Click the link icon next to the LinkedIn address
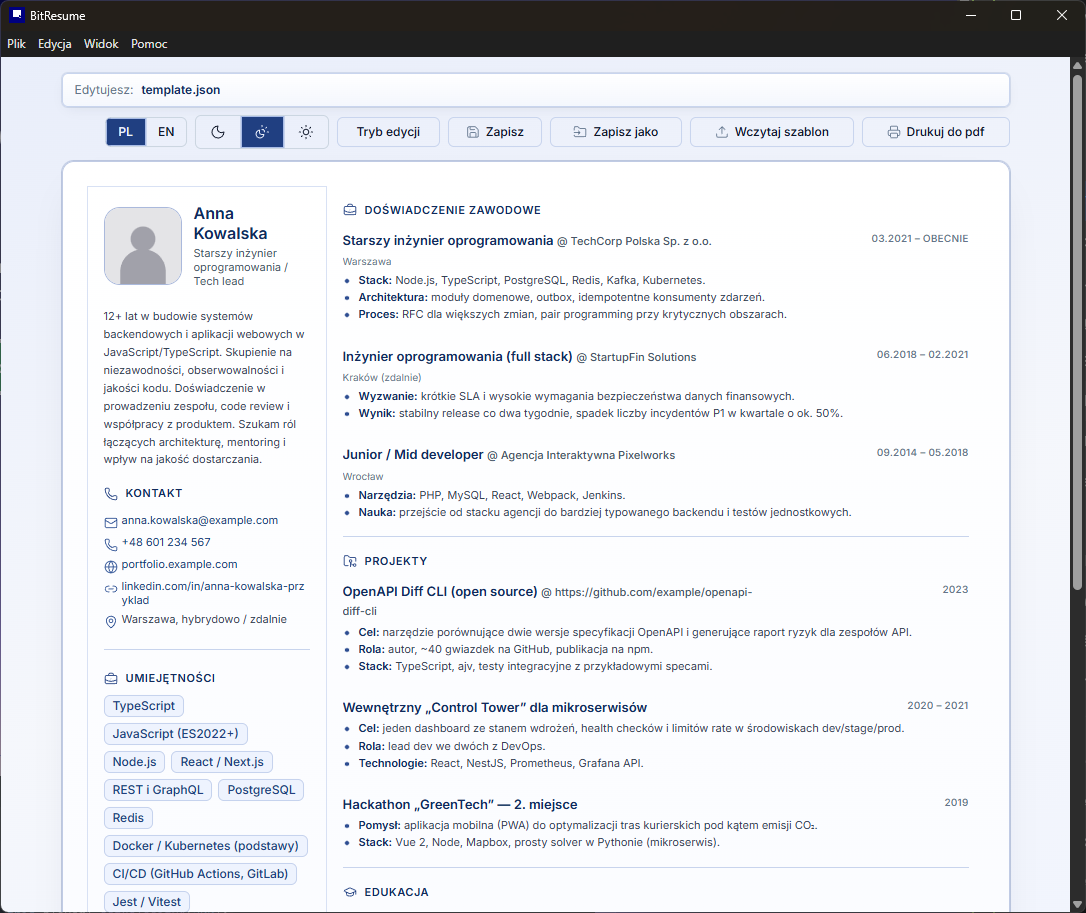 pyautogui.click(x=109, y=588)
